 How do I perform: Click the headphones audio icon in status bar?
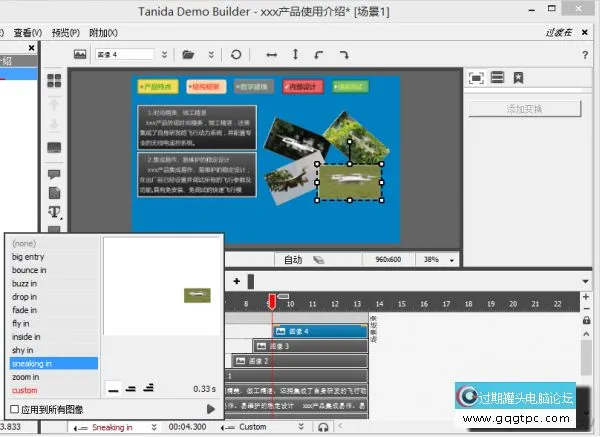(x=323, y=428)
